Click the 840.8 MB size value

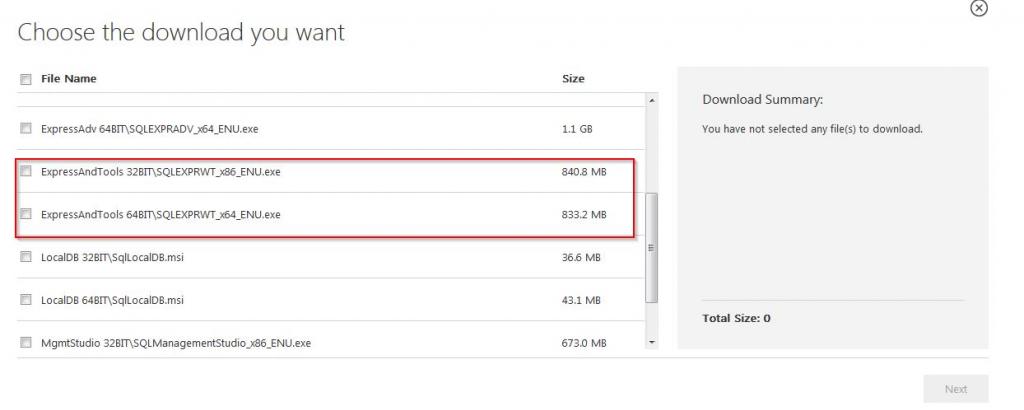(584, 172)
